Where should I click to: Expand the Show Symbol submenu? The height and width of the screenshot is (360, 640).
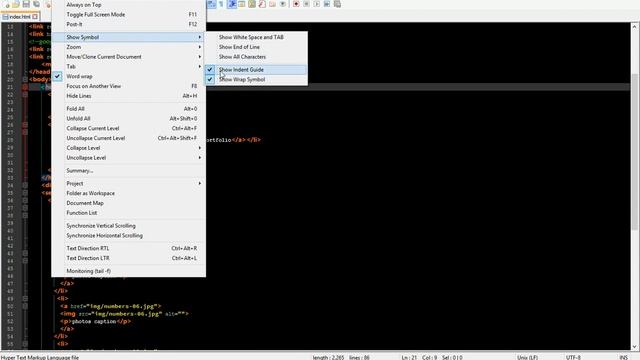pos(128,37)
